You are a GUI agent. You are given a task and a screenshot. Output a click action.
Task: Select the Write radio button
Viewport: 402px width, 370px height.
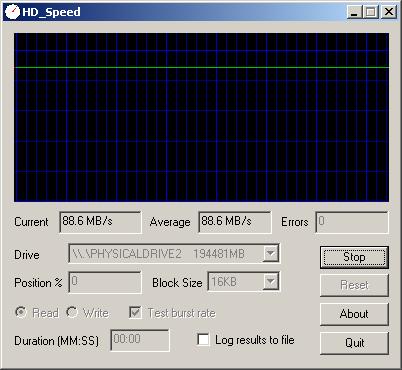click(x=72, y=312)
